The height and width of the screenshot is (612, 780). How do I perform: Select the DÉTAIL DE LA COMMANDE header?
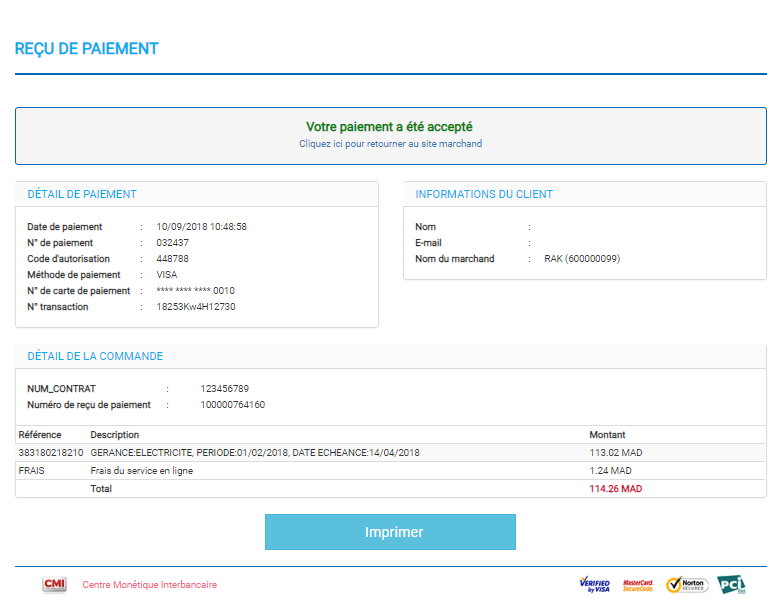95,356
